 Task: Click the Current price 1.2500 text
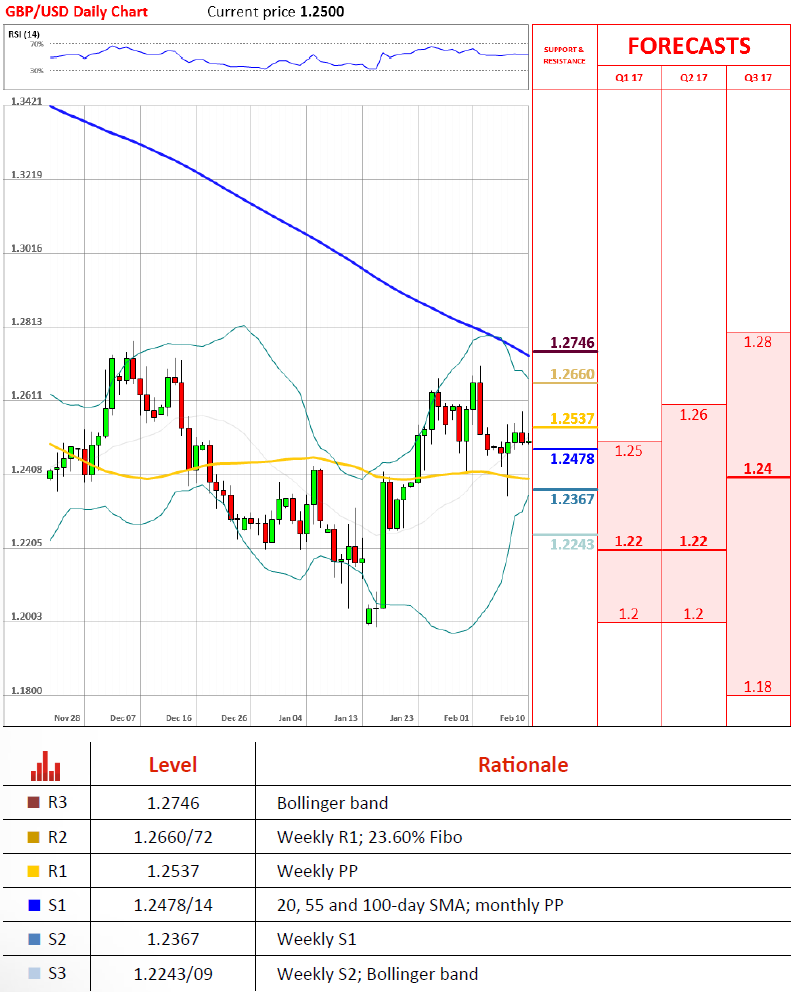tap(275, 12)
